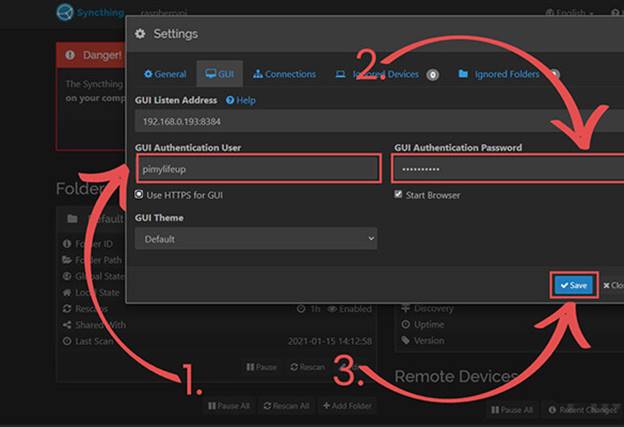Click the Danger! warning icon

(70, 55)
